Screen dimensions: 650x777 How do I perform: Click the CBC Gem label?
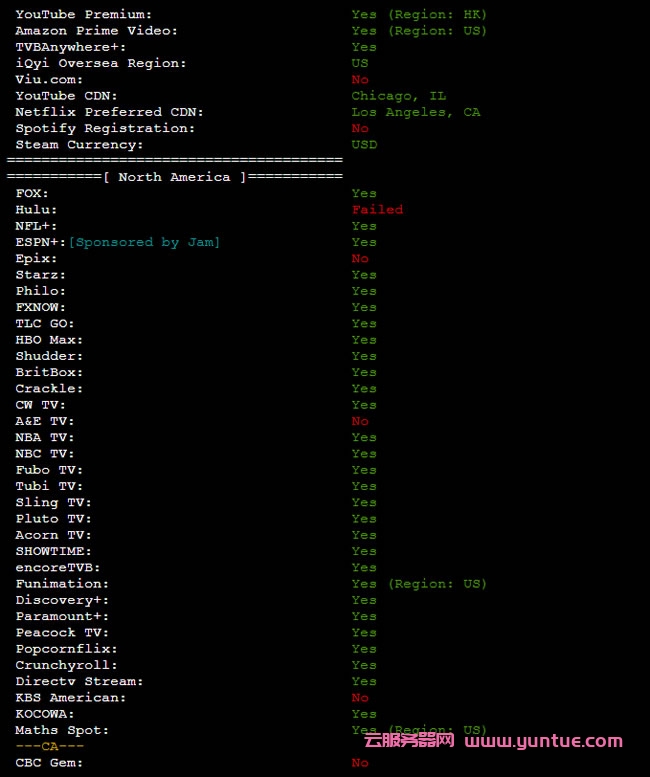pos(49,763)
